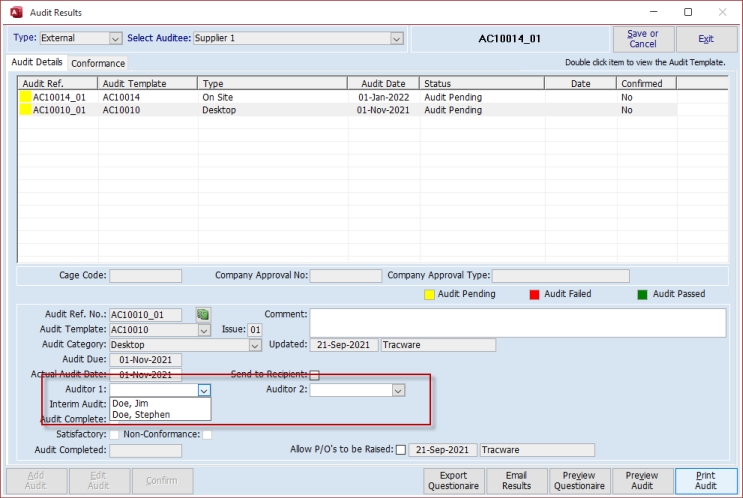Open the Auditor 2 dropdown
This screenshot has height=498, width=743.
tap(398, 390)
